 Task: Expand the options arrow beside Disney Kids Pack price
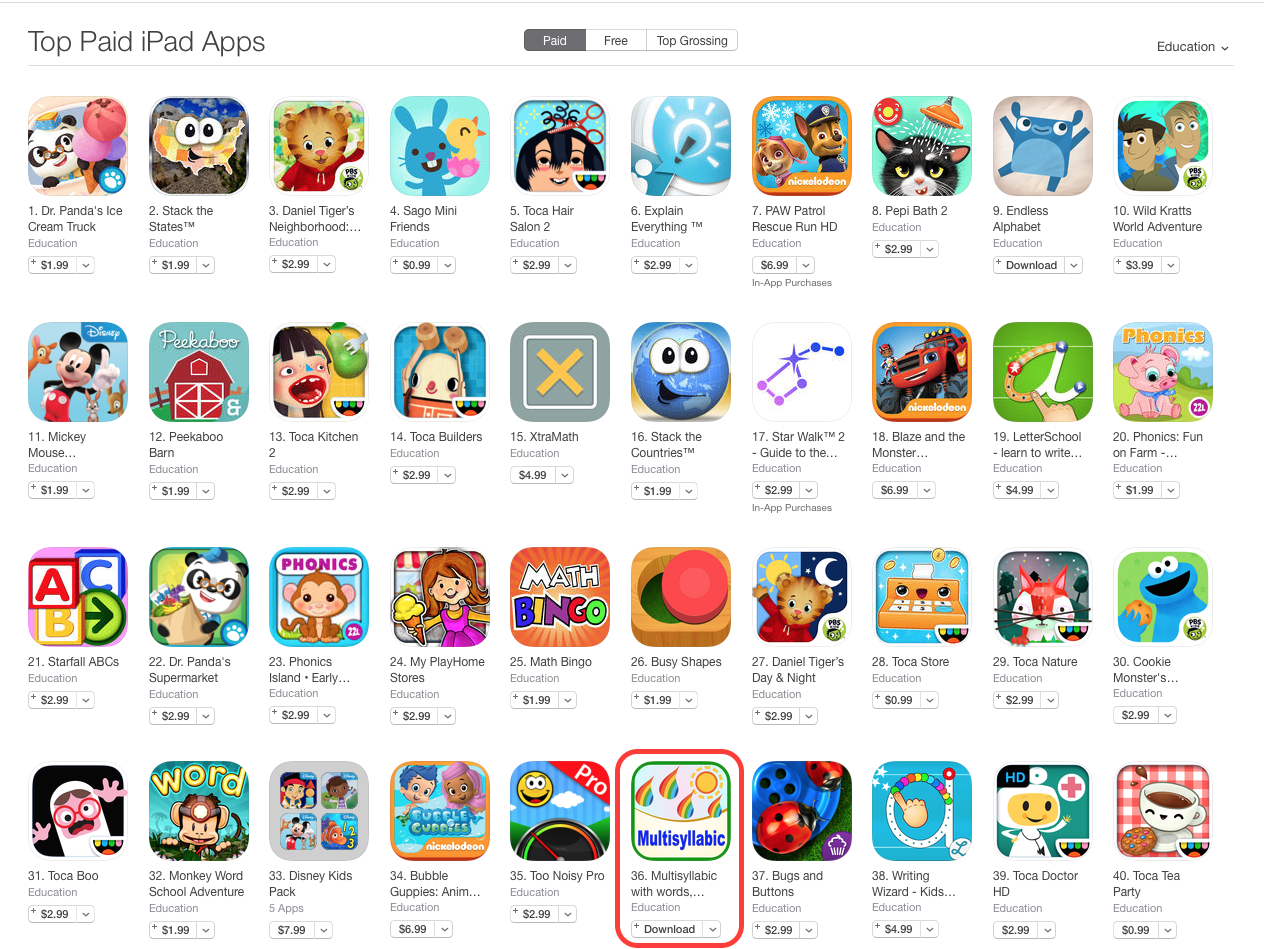(323, 930)
